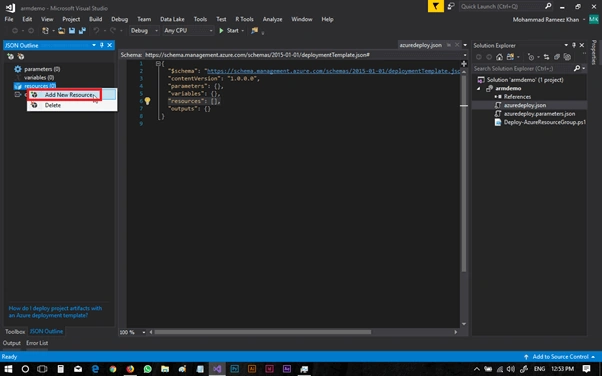Click the New Project toolbar icon
The height and width of the screenshot is (376, 602).
click(45, 31)
